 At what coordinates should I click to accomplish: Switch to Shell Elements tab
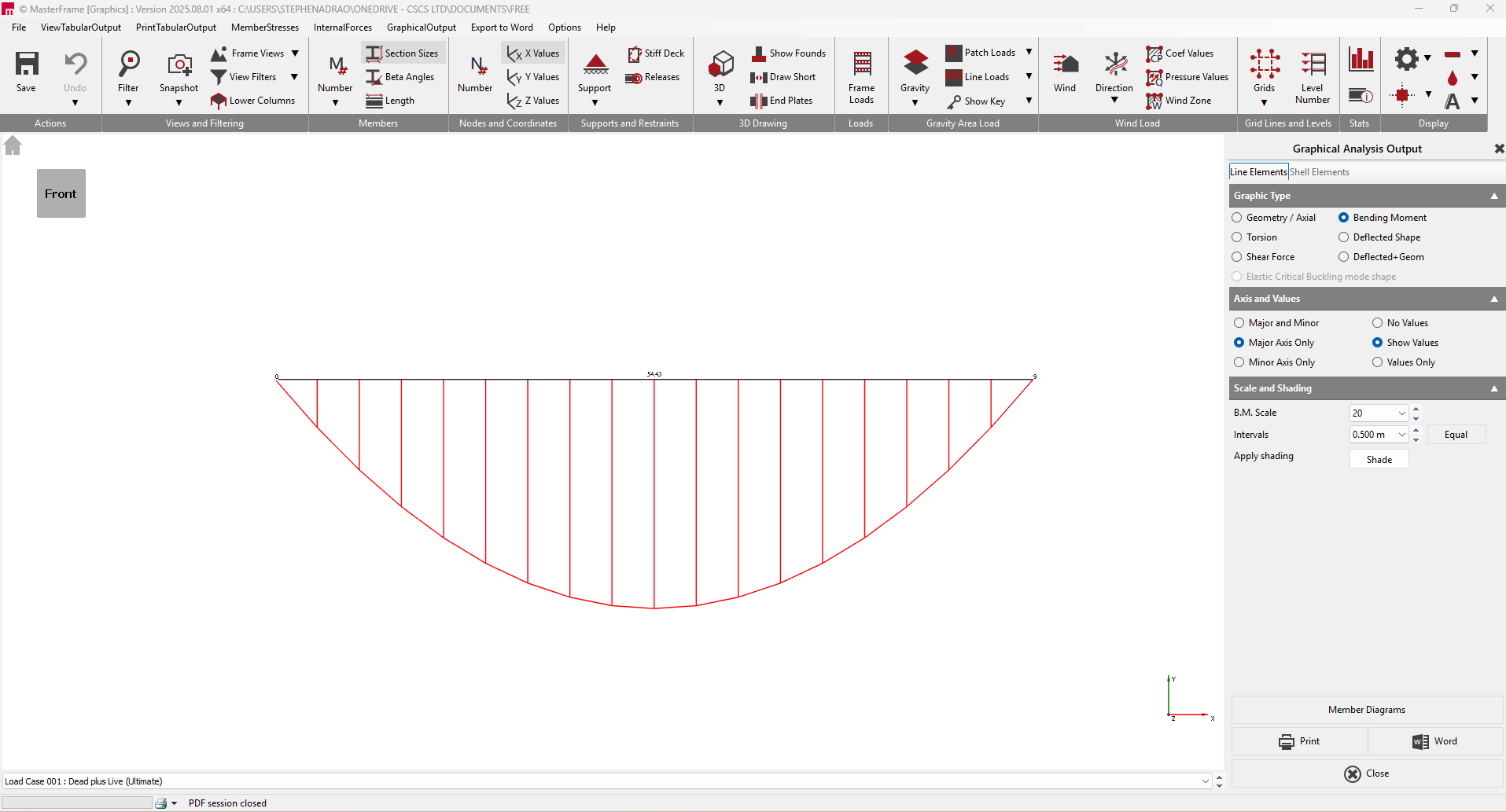pyautogui.click(x=1319, y=172)
